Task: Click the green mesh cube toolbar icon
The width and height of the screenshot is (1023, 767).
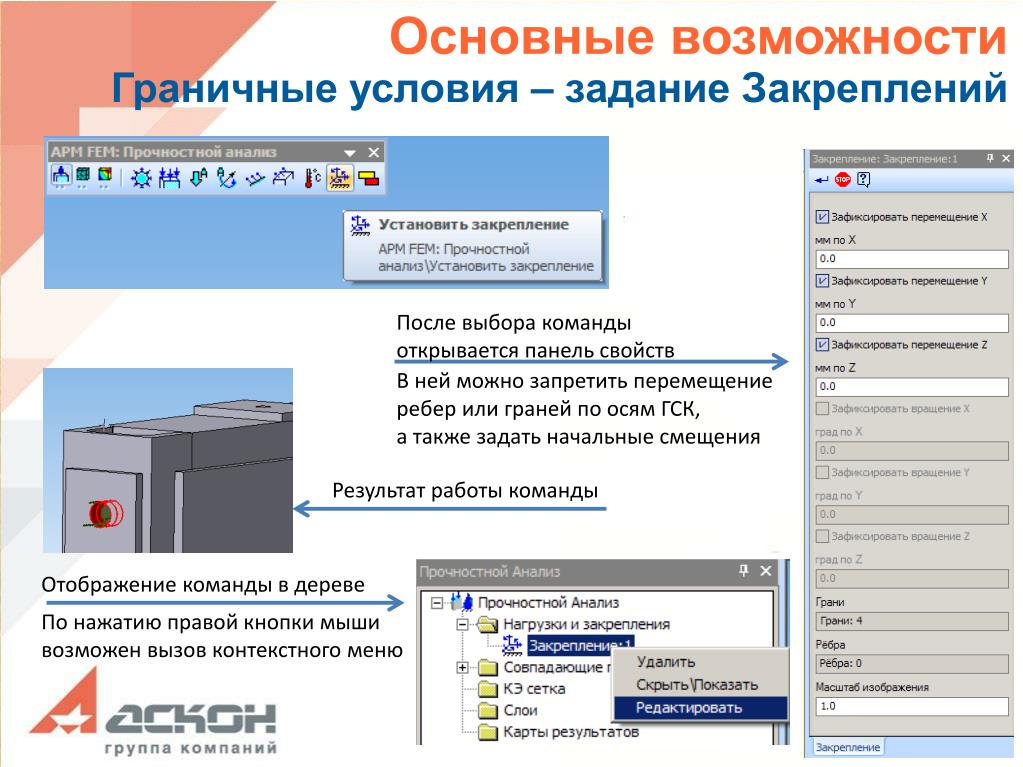Action: pos(83,176)
